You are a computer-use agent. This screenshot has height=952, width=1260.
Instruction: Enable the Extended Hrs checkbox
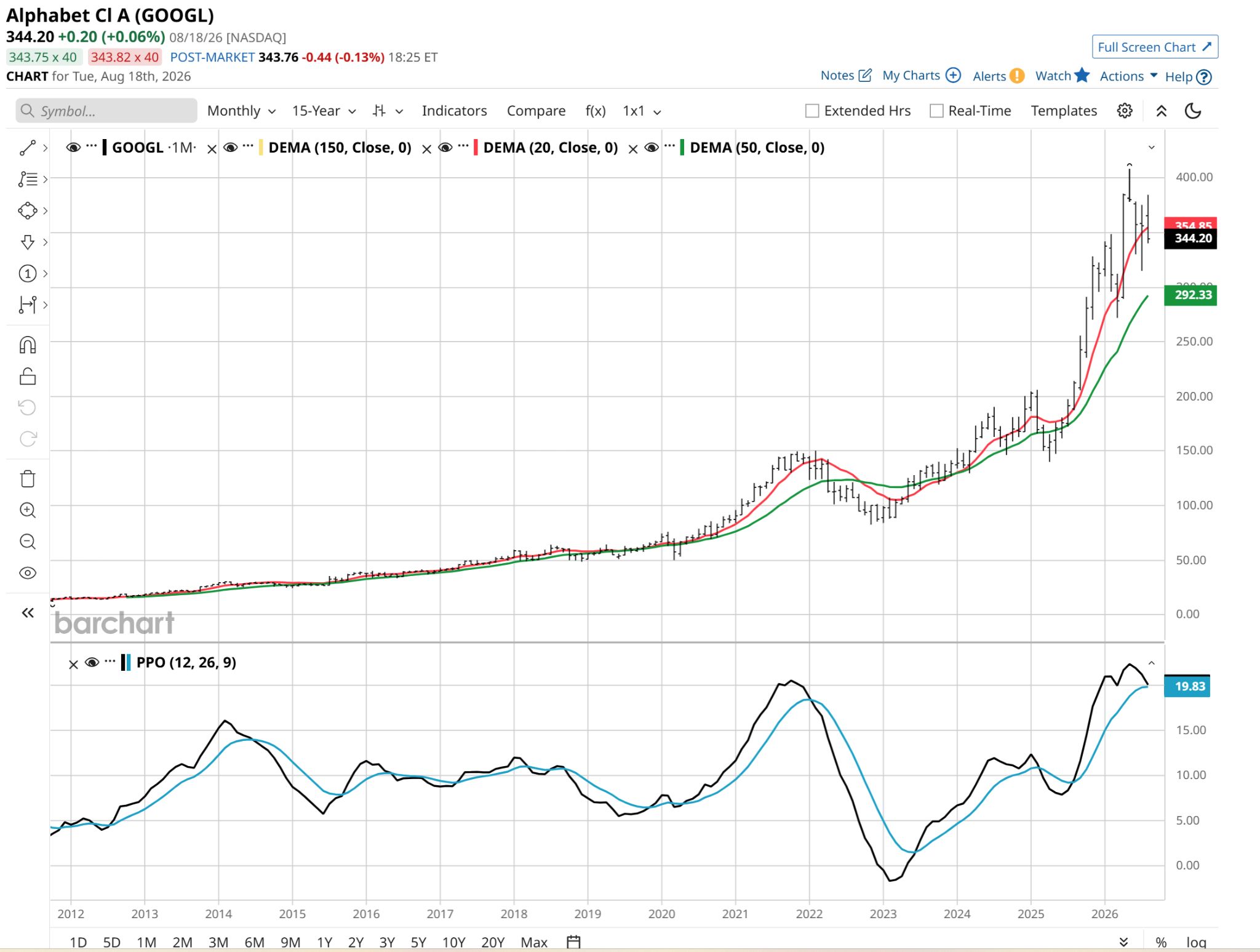point(812,111)
